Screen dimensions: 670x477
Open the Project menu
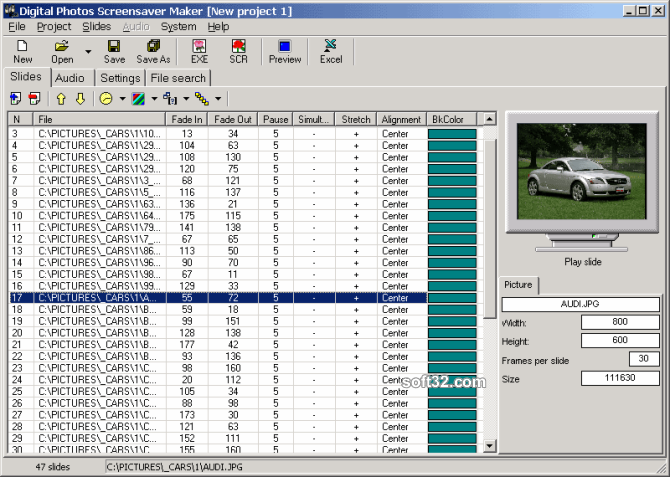pos(54,26)
